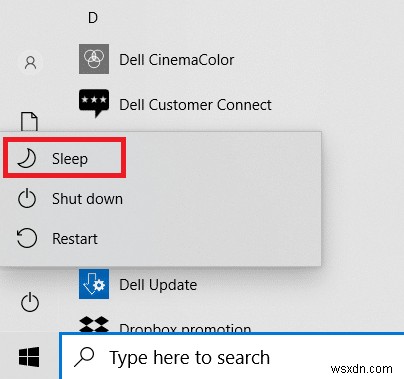Open the user account icon in Start sidebar
Image resolution: width=404 pixels, height=379 pixels.
coord(30,62)
